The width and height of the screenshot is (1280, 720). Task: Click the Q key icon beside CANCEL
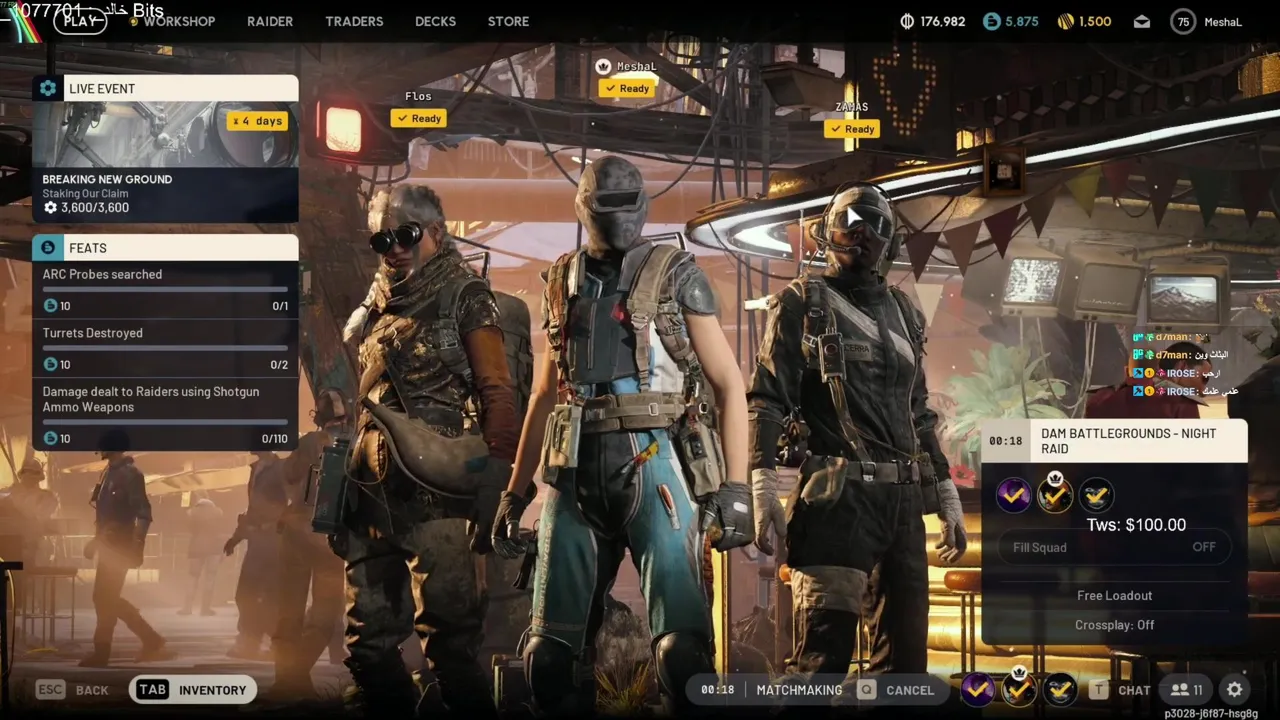click(x=866, y=690)
